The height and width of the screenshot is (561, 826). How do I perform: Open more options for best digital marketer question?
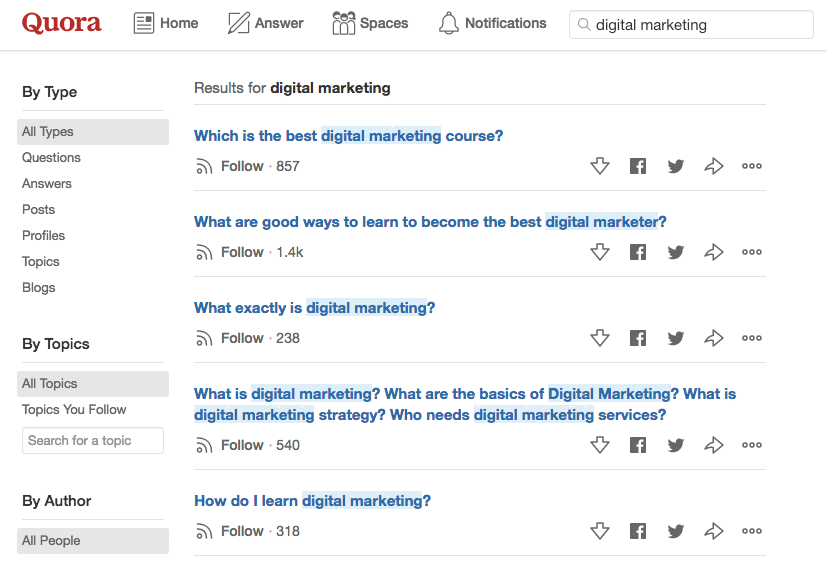tap(752, 252)
